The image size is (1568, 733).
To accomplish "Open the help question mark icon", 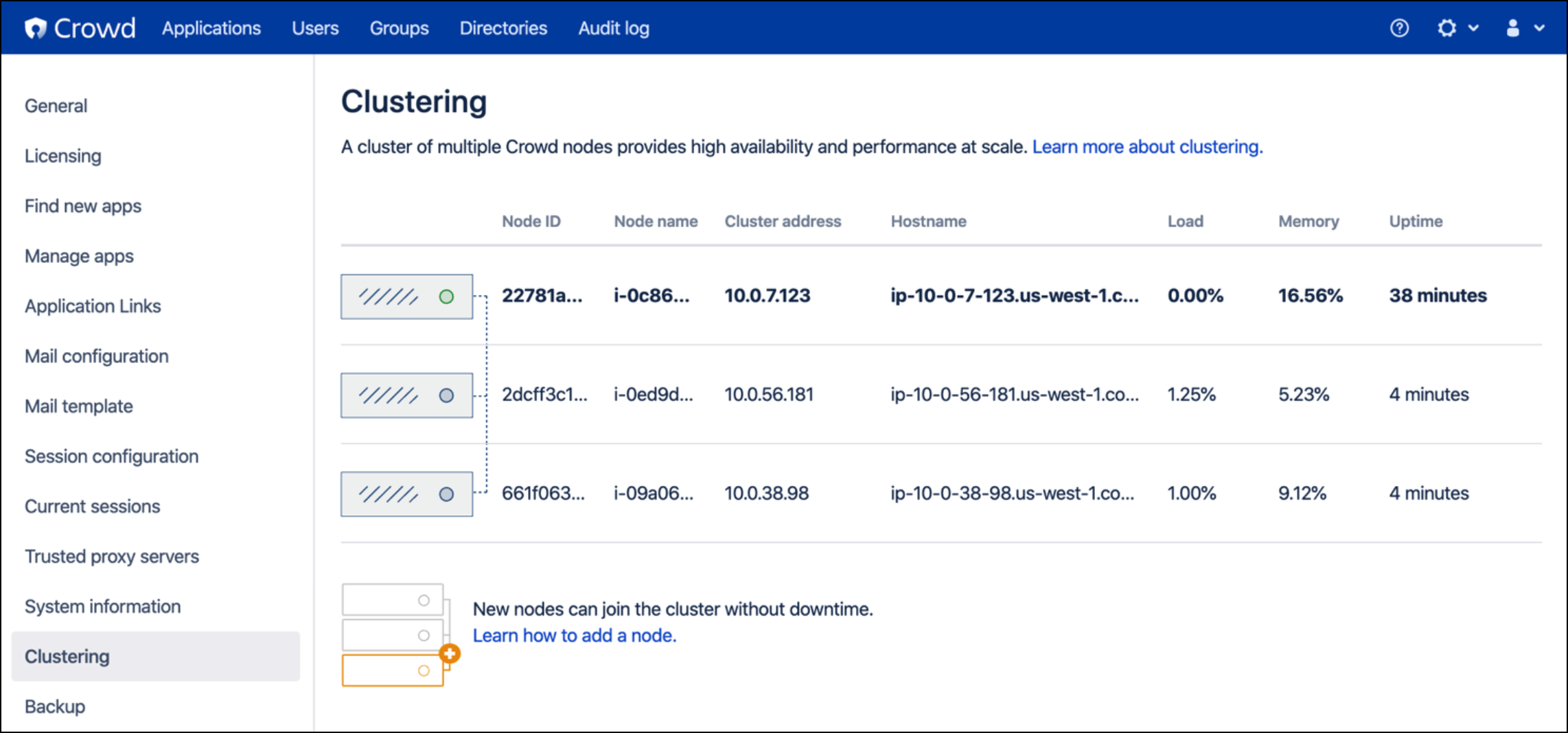I will tap(1399, 28).
